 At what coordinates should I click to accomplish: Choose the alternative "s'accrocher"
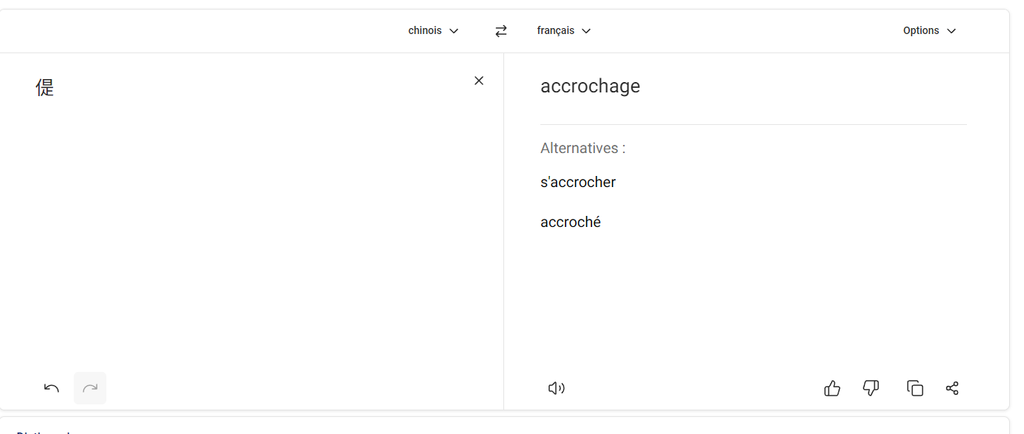point(578,182)
